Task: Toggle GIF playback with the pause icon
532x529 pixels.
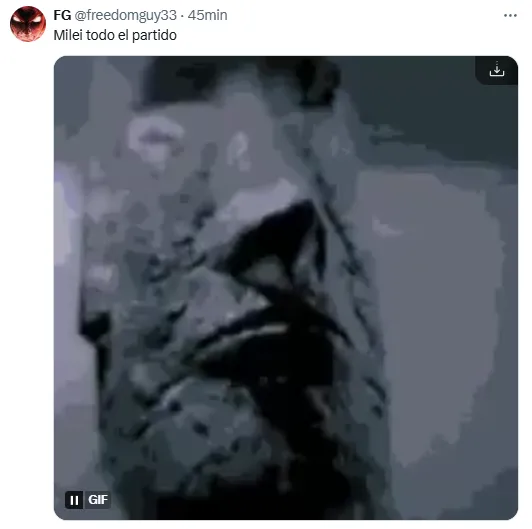Action: click(74, 500)
